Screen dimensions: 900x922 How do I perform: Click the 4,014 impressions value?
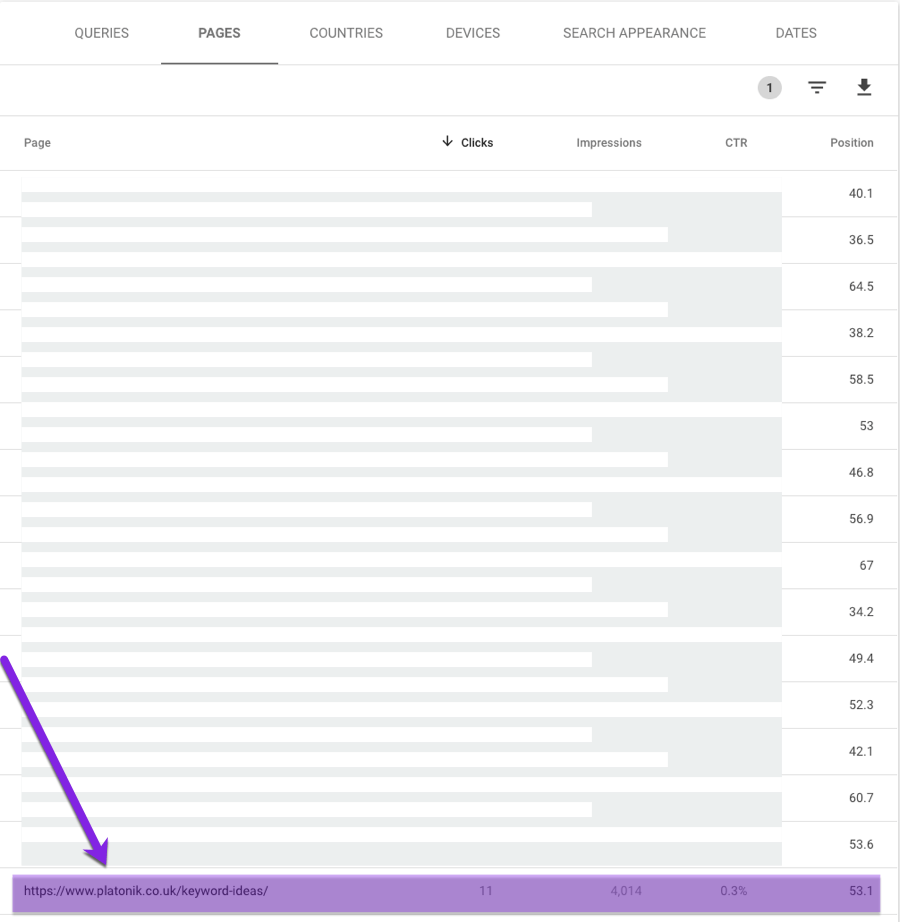click(x=626, y=891)
